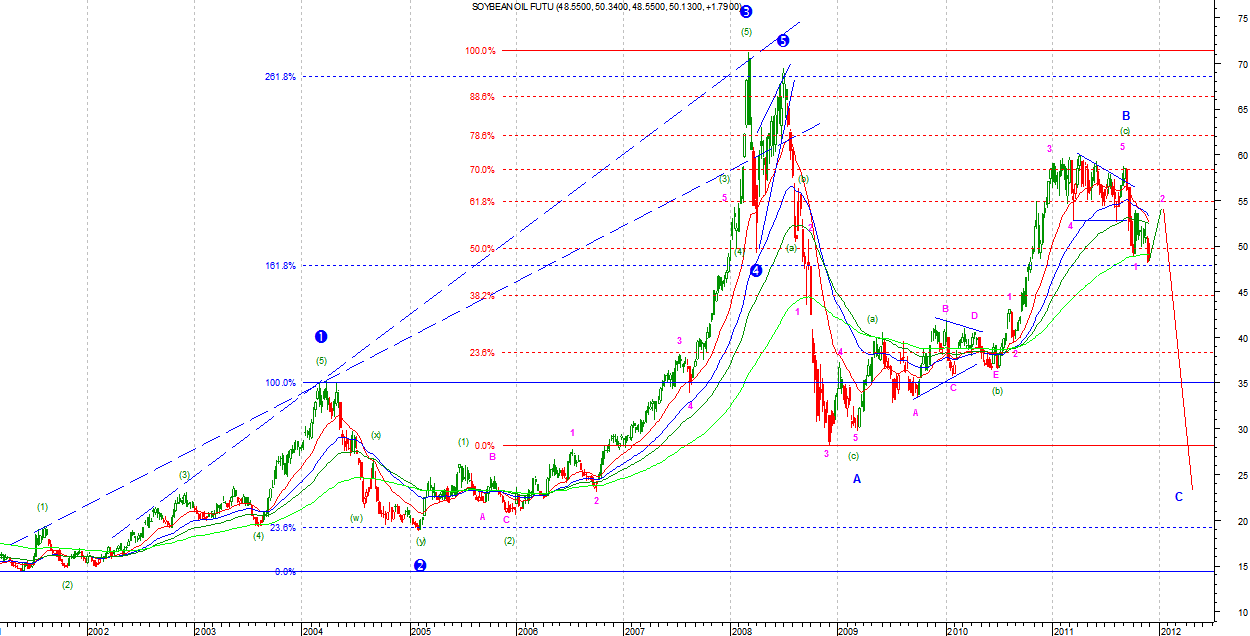The image size is (1250, 636).
Task: Select the blue circled wave 2 marker
Action: [420, 565]
